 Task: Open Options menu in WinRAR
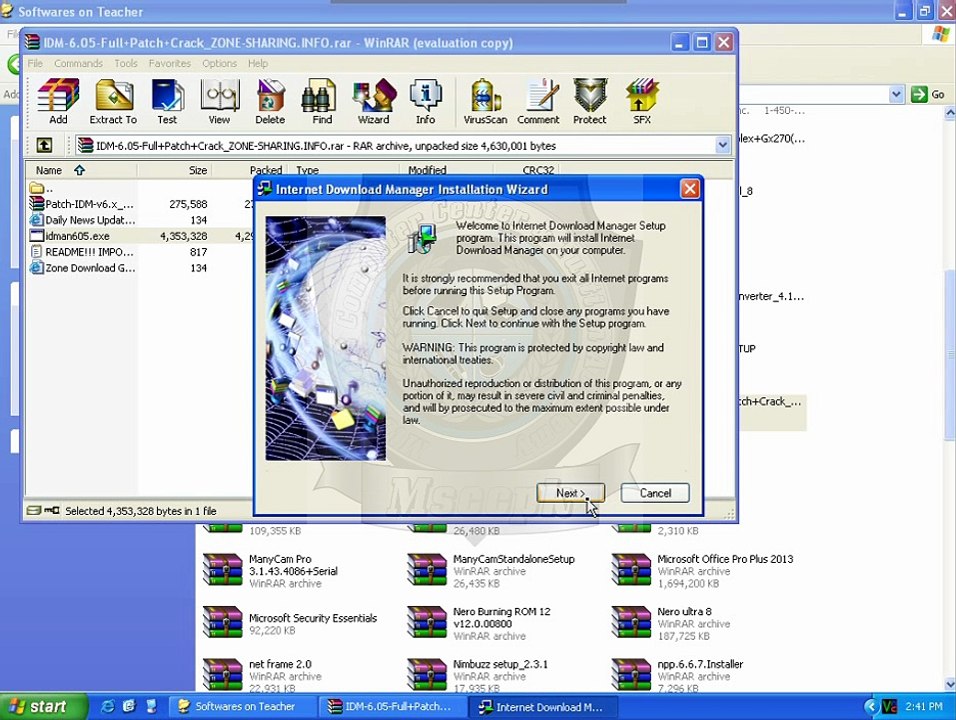(x=219, y=63)
